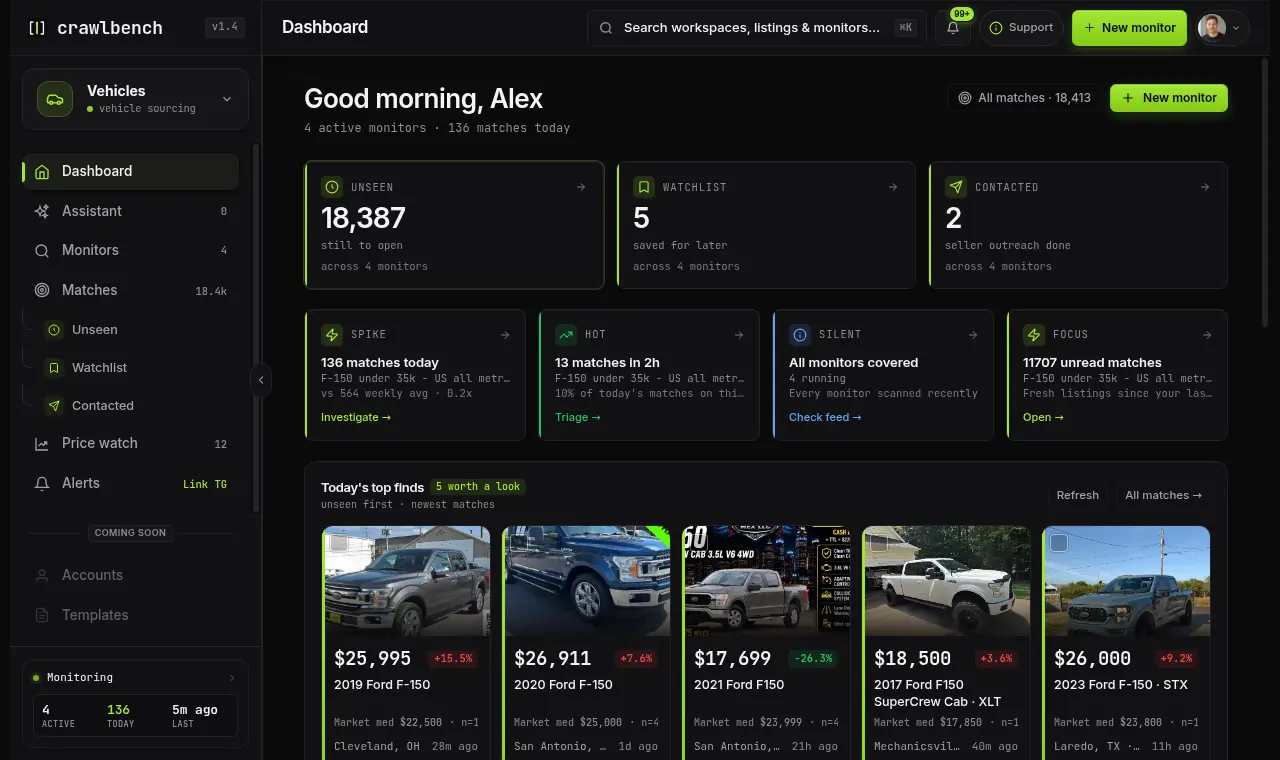Select checkbox on 2020 Ford F-150 listing
1280x760 pixels.
(519, 543)
